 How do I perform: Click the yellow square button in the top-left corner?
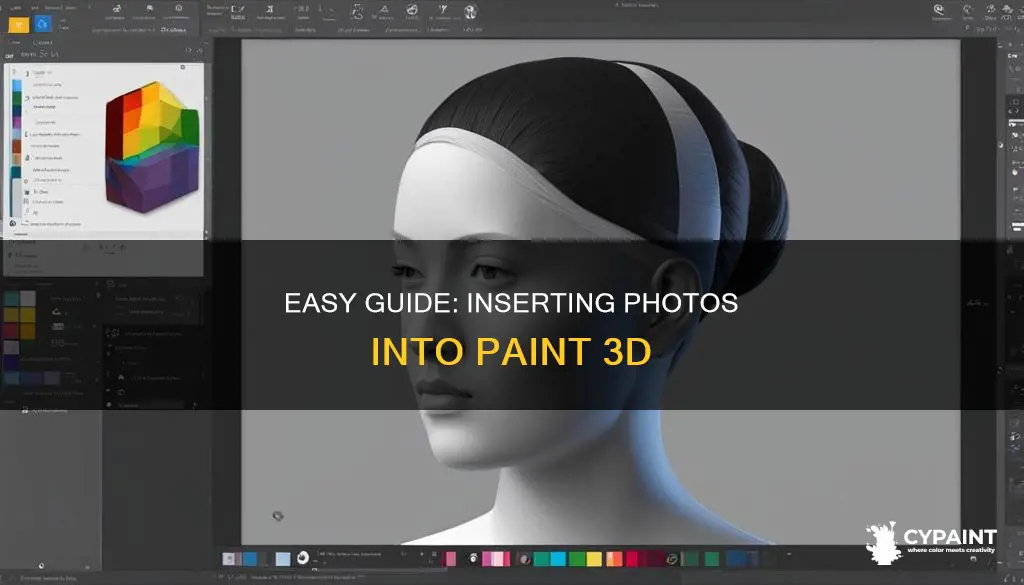coord(18,25)
